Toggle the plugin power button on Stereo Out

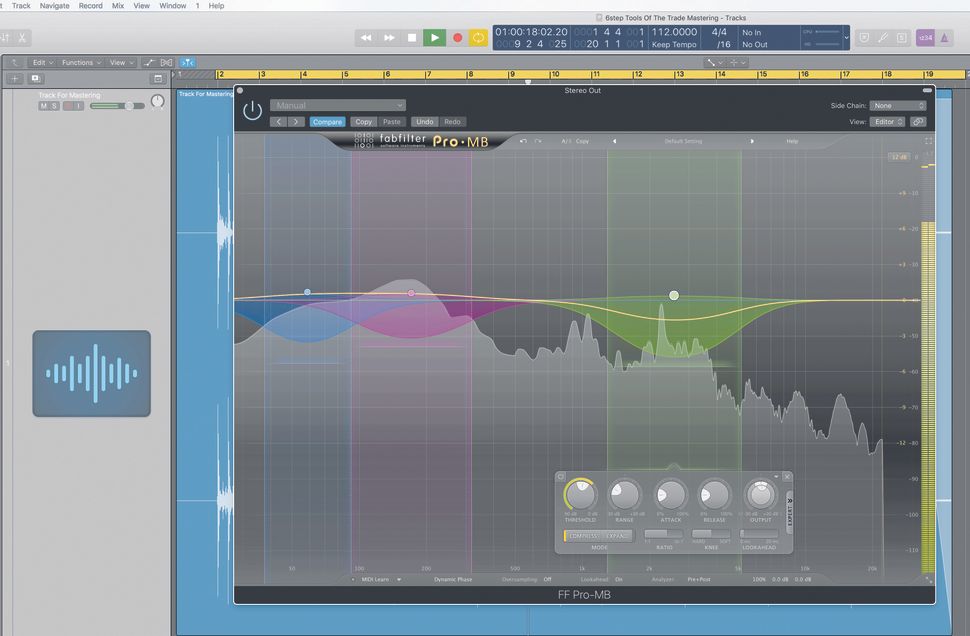point(251,110)
